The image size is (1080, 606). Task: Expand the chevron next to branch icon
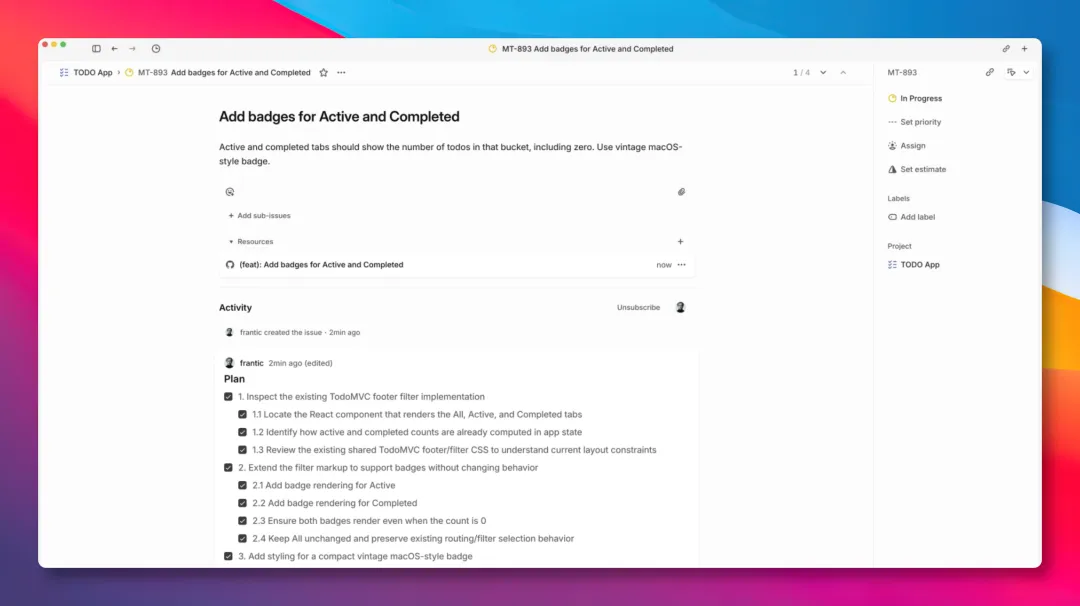1026,72
